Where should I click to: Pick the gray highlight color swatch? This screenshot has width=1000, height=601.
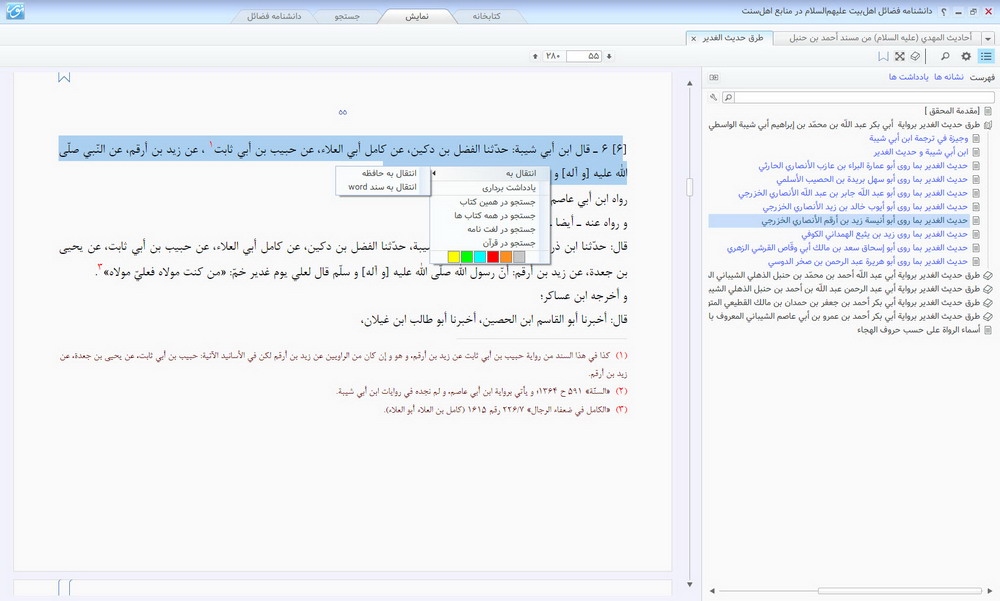coord(519,256)
